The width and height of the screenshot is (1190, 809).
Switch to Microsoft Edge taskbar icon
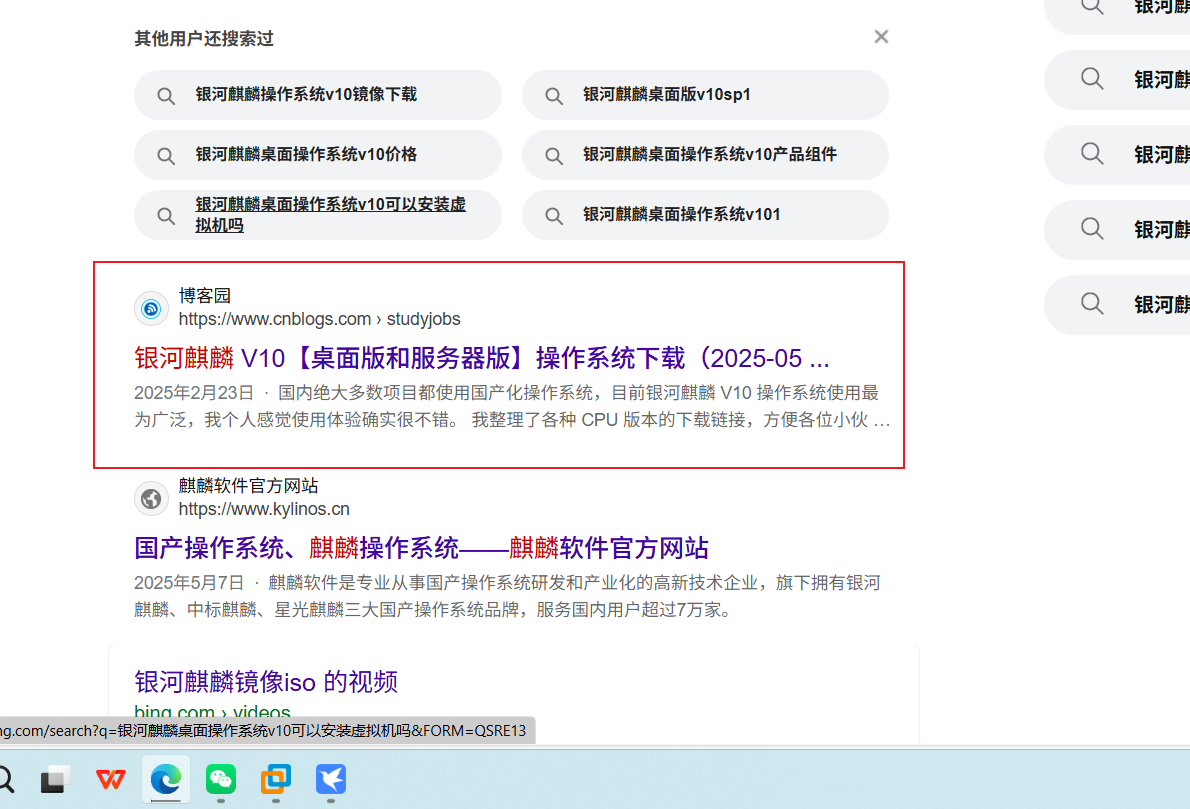click(x=165, y=779)
